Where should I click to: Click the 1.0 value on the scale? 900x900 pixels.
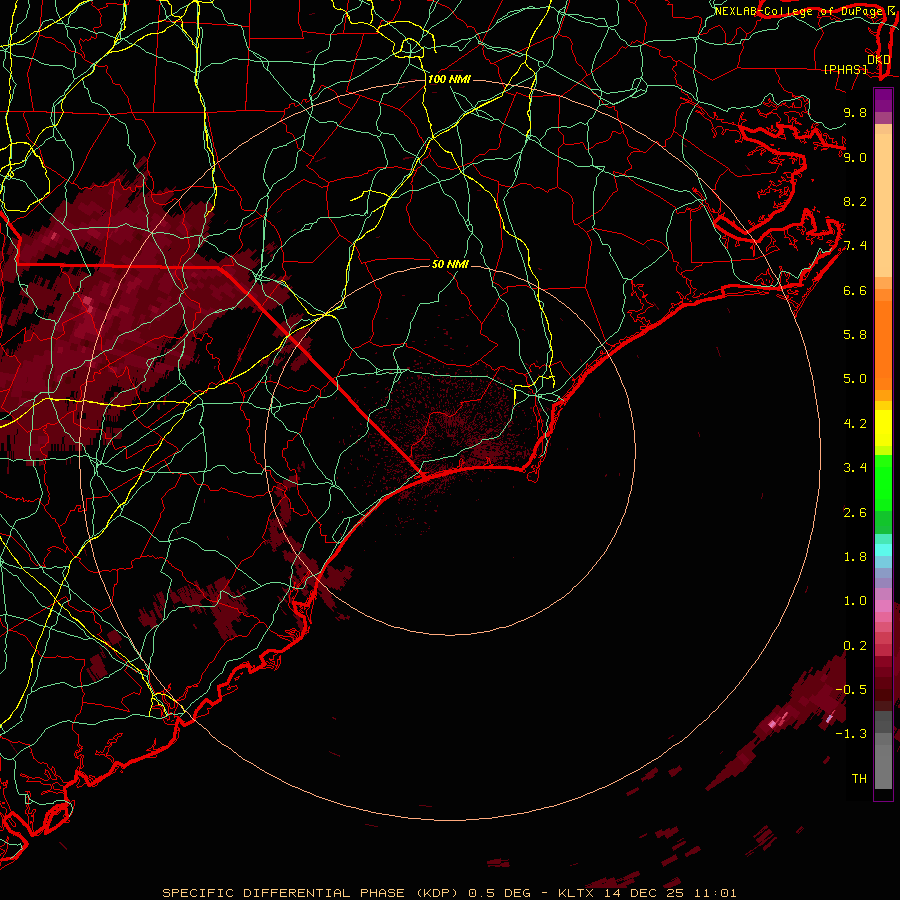(x=855, y=601)
